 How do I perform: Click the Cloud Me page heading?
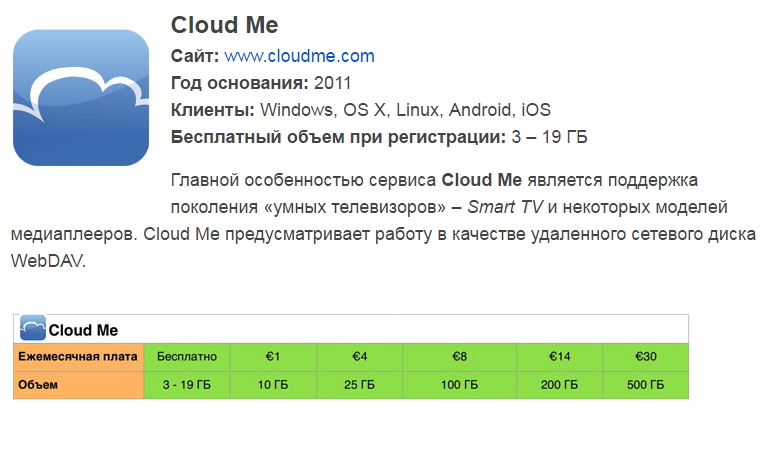[x=224, y=25]
